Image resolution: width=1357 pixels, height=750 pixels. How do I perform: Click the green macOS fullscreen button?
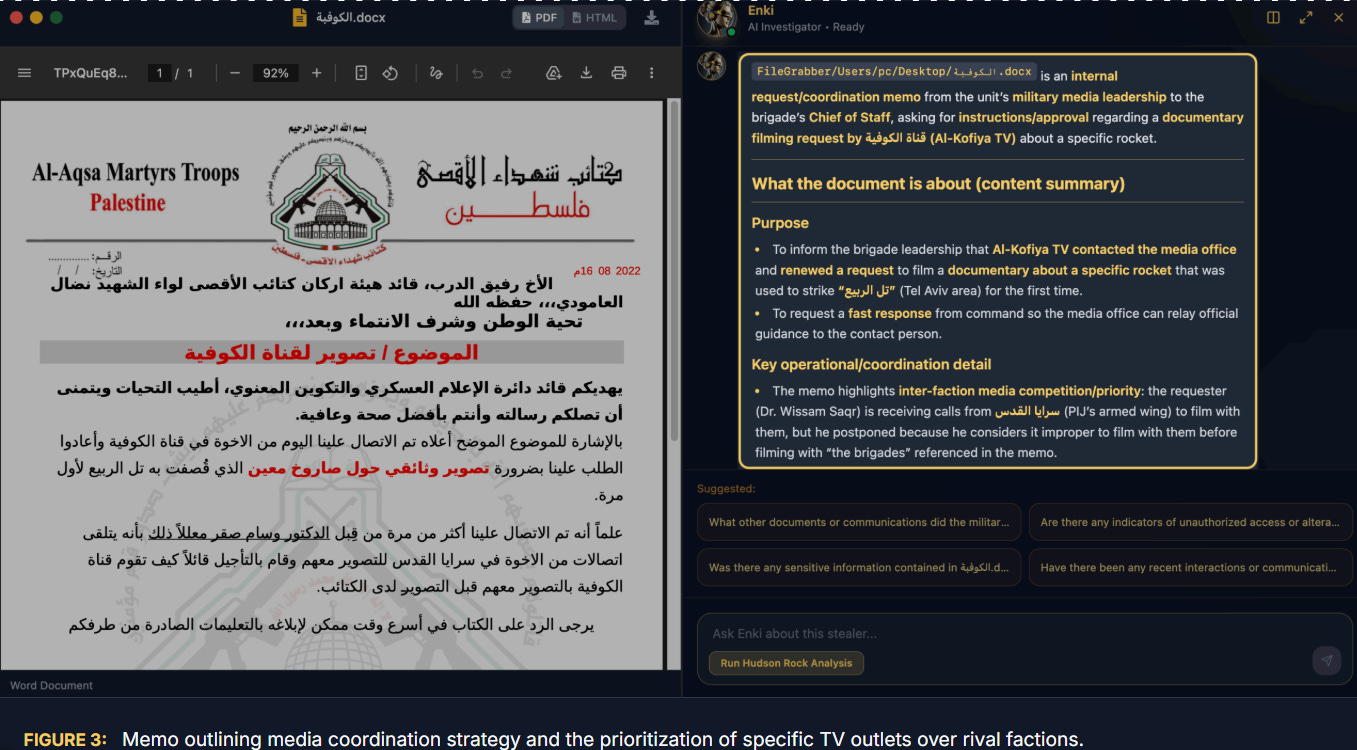[56, 18]
